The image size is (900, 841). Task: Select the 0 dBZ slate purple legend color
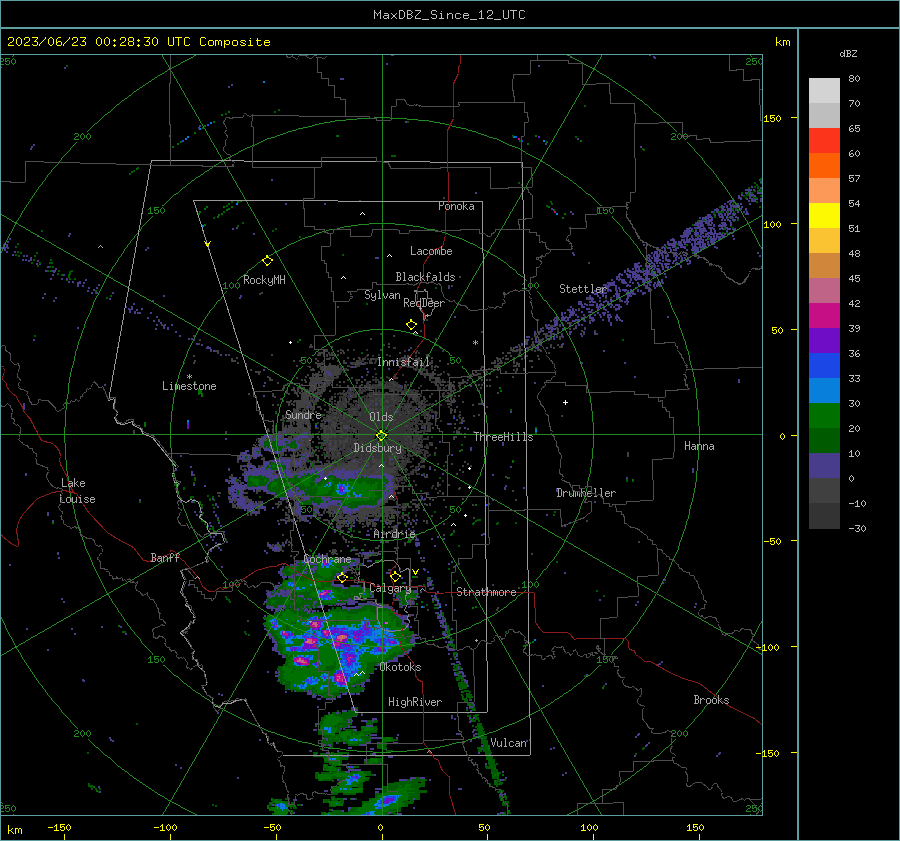click(x=824, y=466)
